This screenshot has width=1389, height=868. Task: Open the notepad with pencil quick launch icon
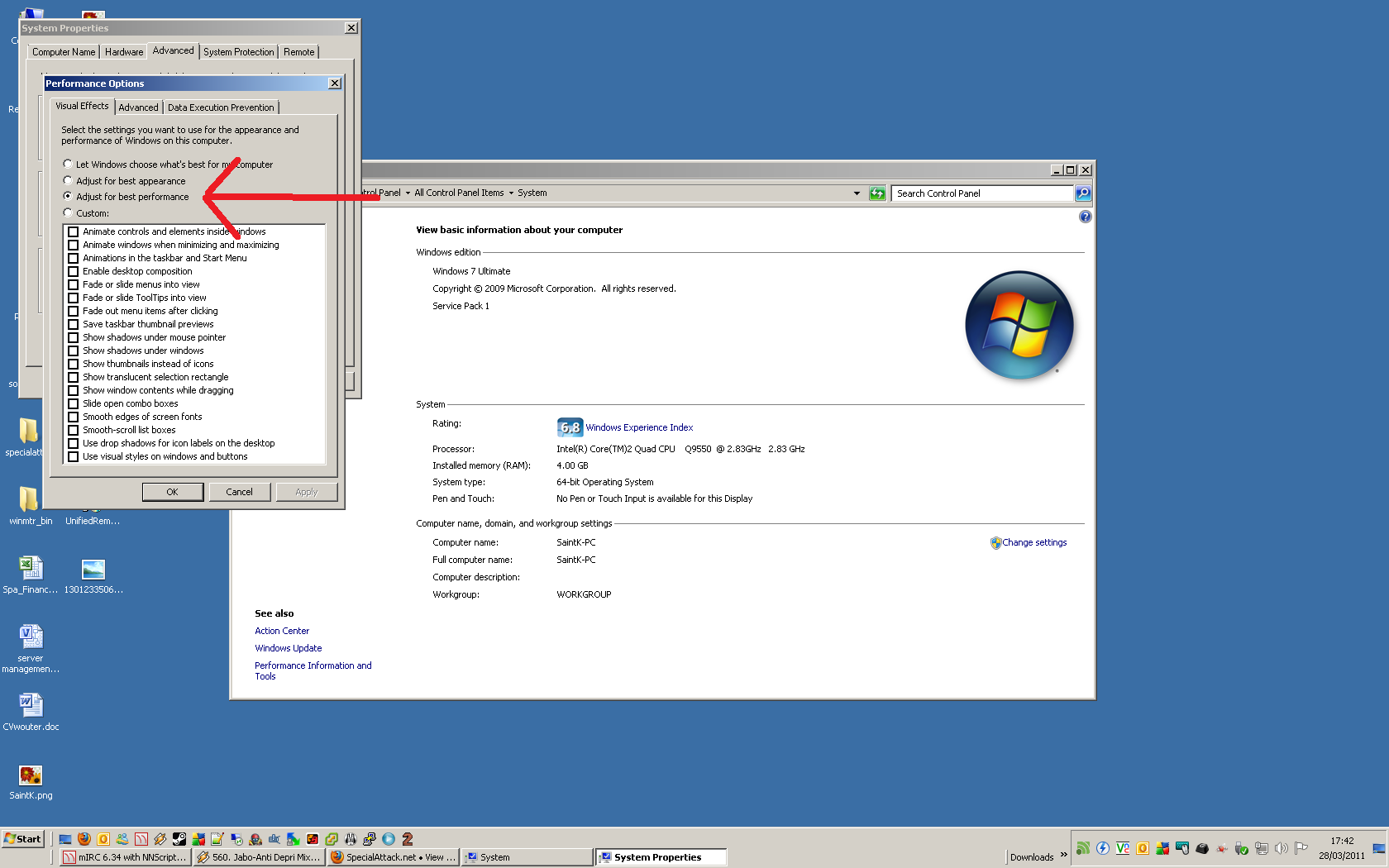pyautogui.click(x=217, y=839)
